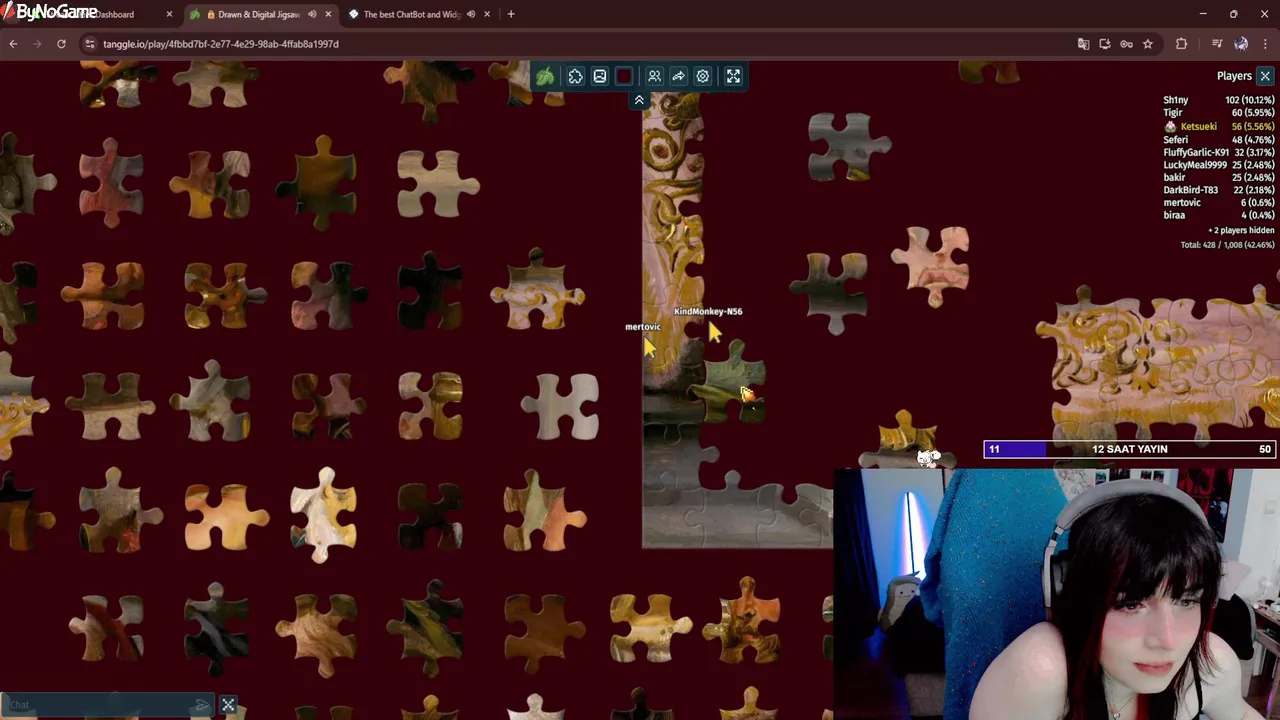Open the dark red background color swatch
Screen dimensions: 1280x720
coord(624,76)
